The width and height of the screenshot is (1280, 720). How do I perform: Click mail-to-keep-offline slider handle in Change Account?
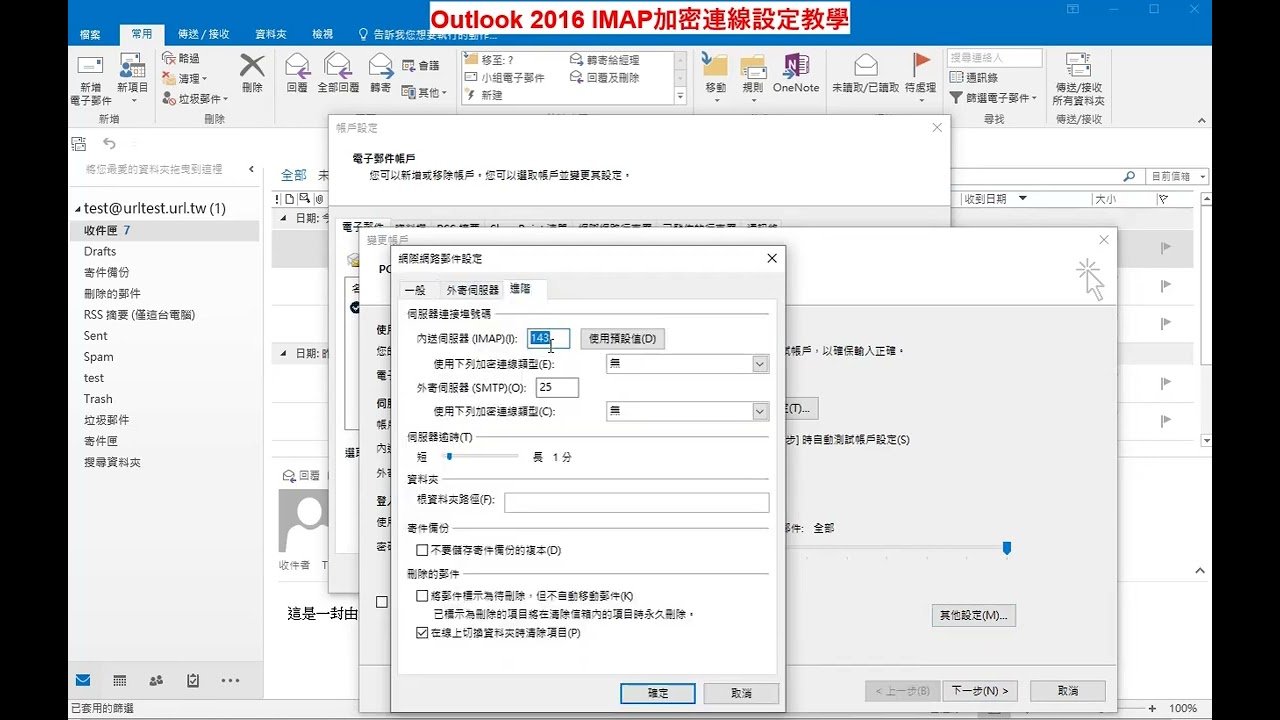point(1007,548)
